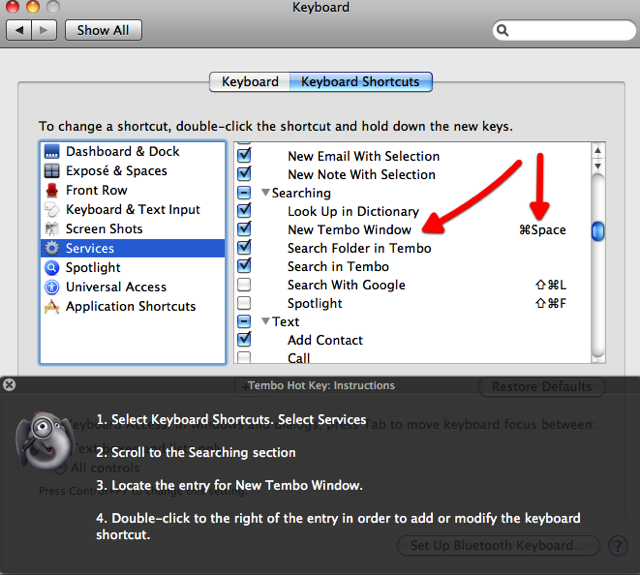
Task: Toggle the Text group checkbox
Action: (244, 322)
